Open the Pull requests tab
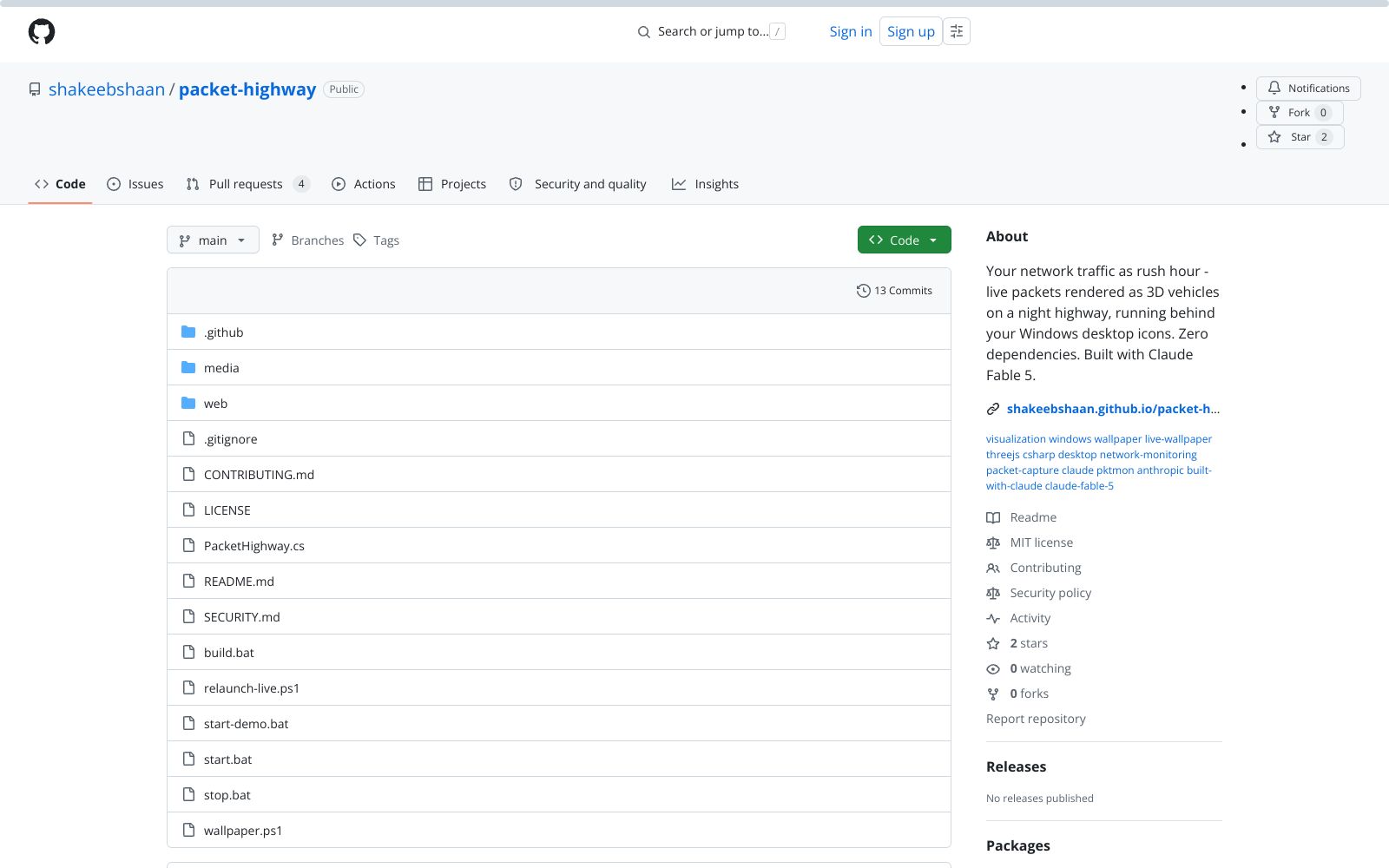Image resolution: width=1389 pixels, height=868 pixels. [247, 184]
